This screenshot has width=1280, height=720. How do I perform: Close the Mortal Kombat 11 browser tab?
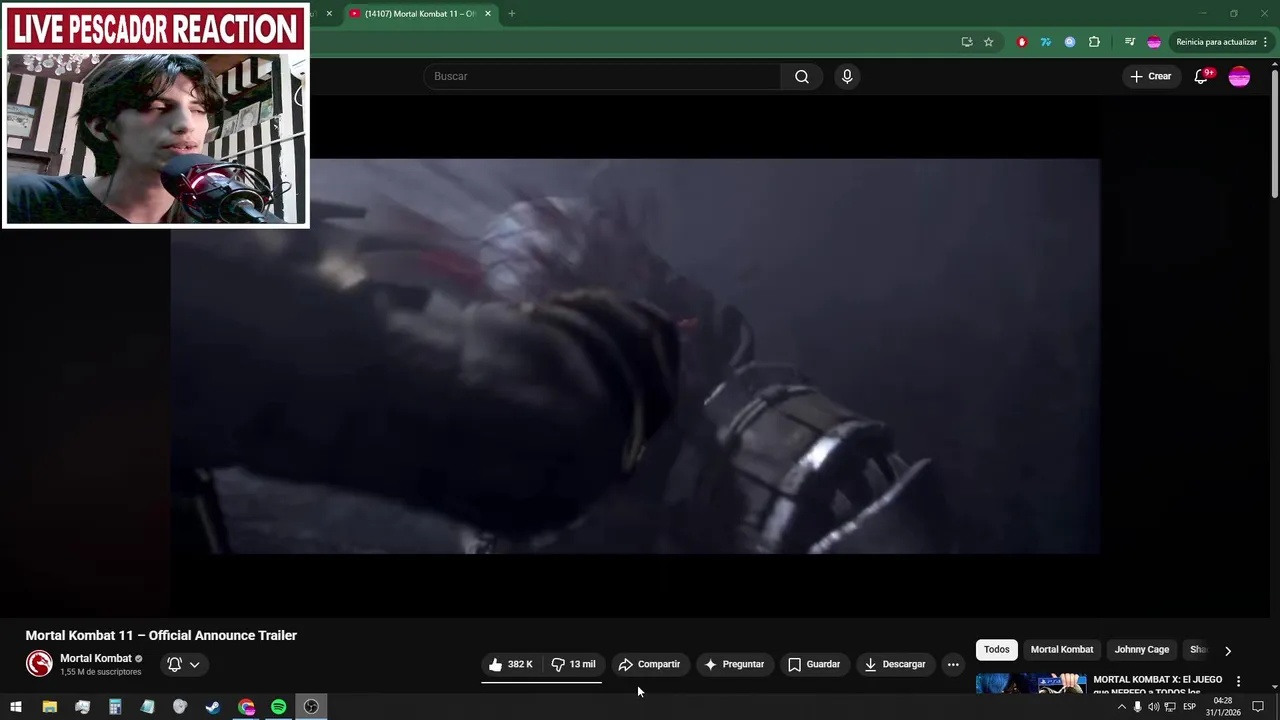(488, 14)
